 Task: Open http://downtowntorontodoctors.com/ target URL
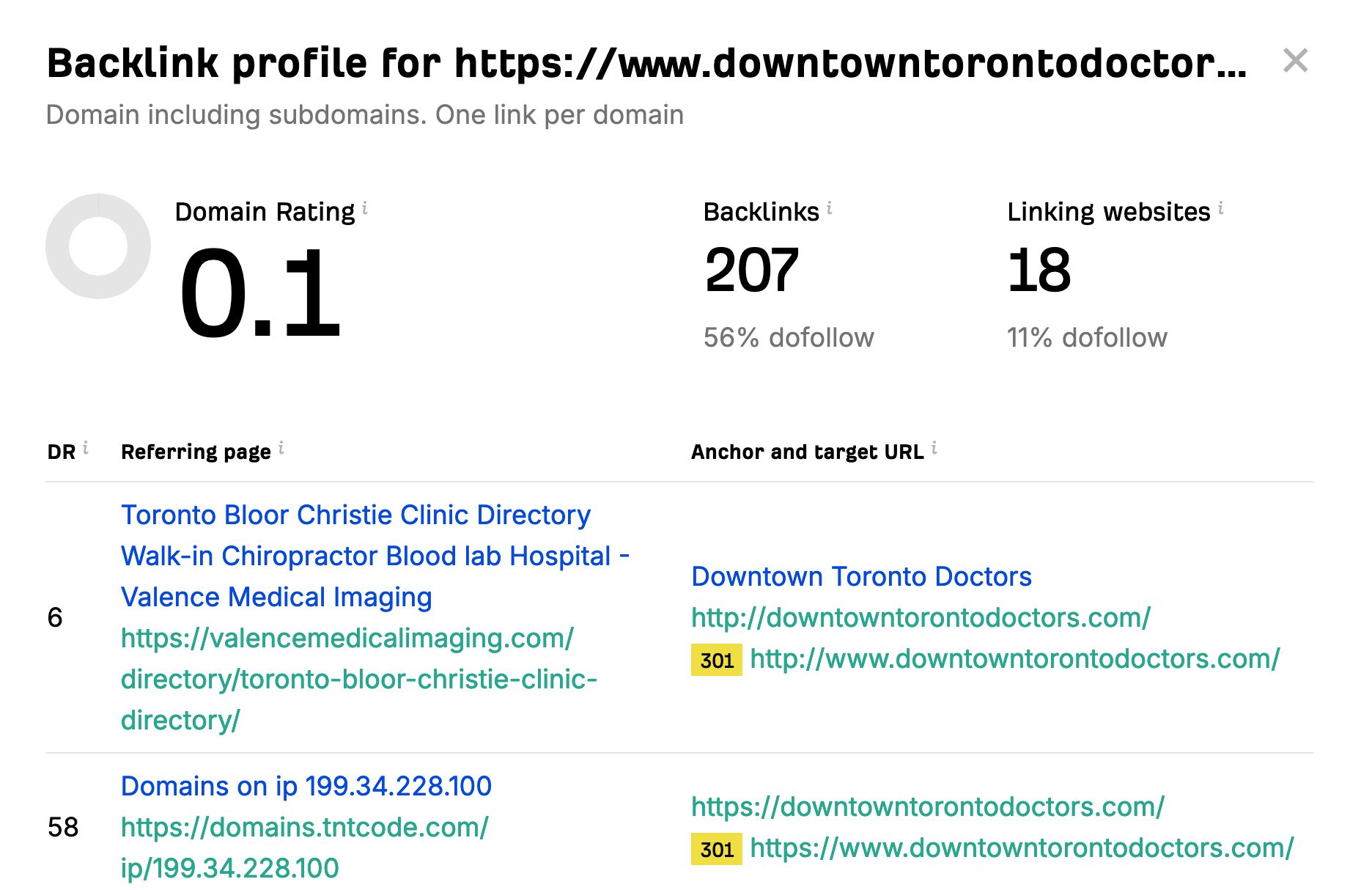(921, 617)
